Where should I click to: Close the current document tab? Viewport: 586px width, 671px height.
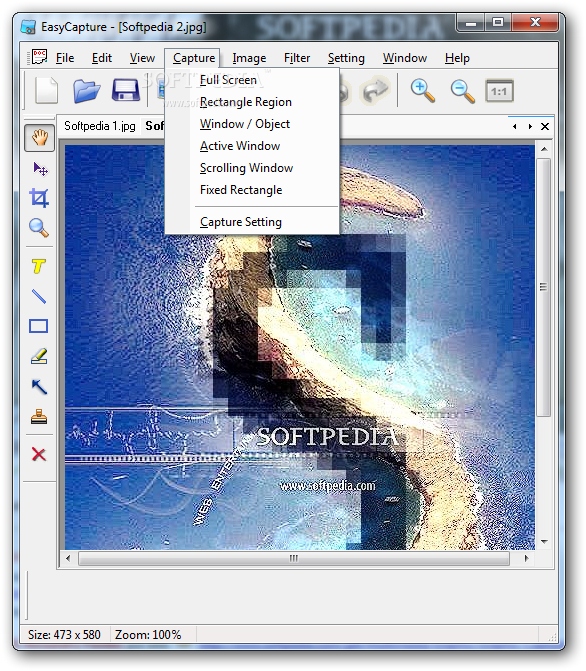coord(544,126)
